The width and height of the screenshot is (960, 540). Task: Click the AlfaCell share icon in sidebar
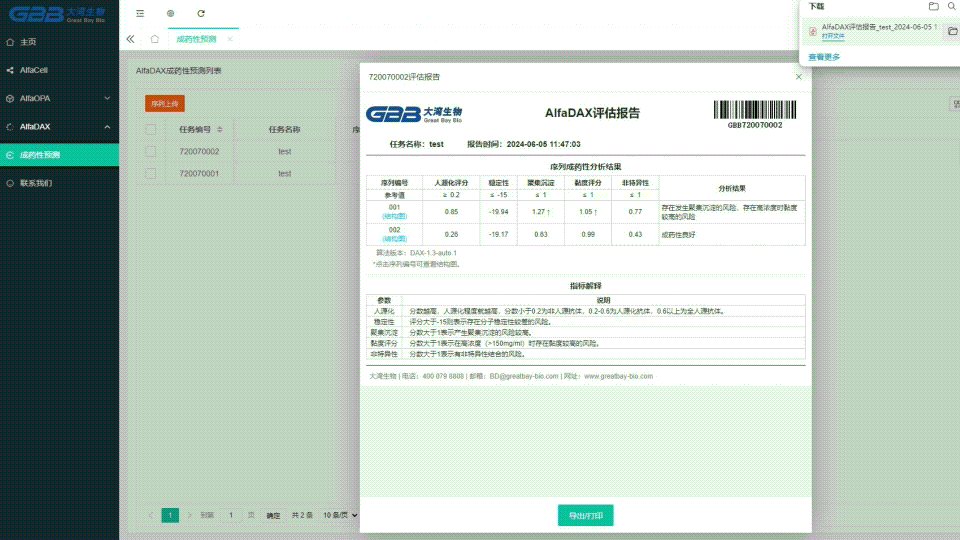coord(10,70)
